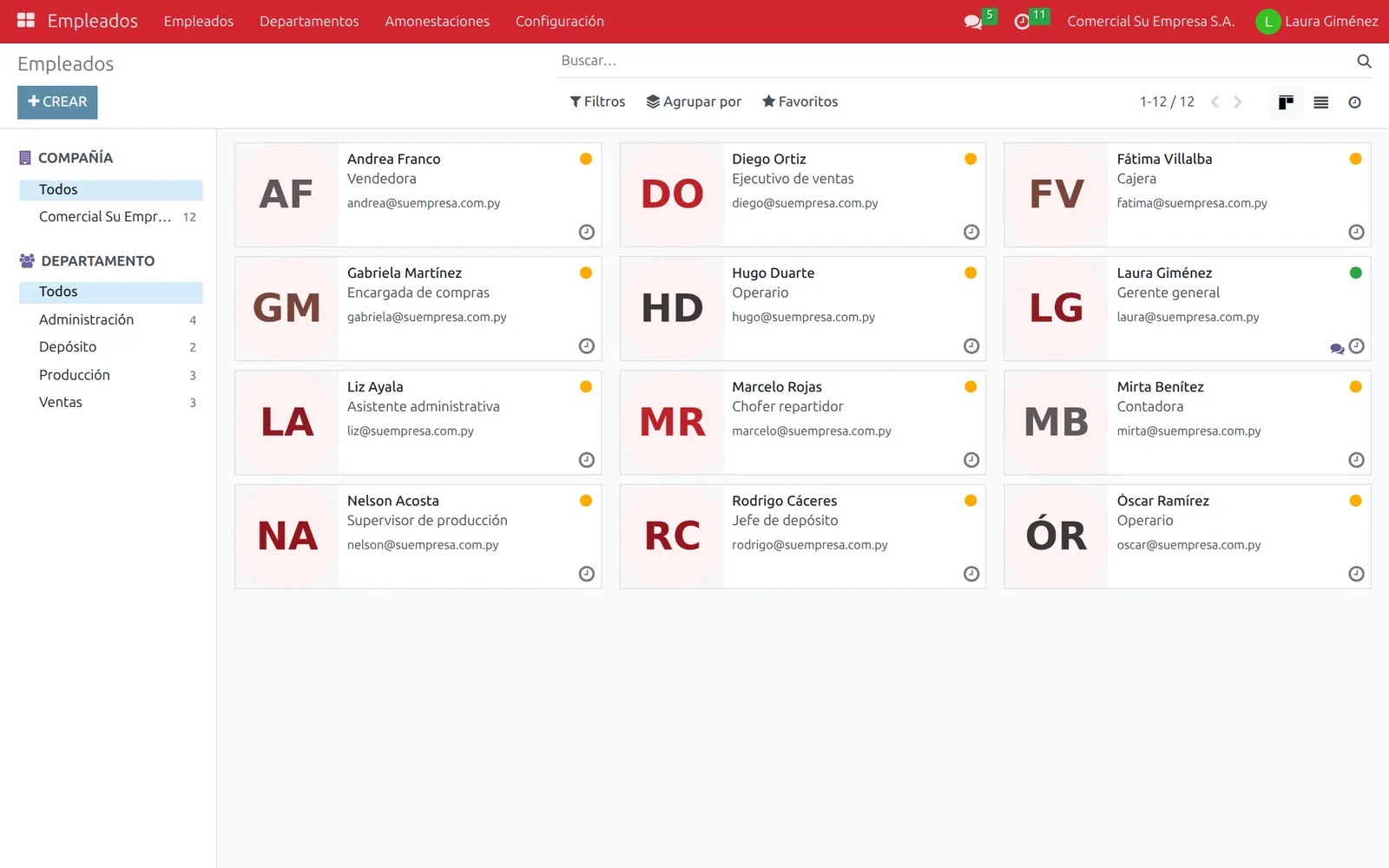Click the search magnifier icon
This screenshot has width=1389, height=868.
tap(1364, 61)
